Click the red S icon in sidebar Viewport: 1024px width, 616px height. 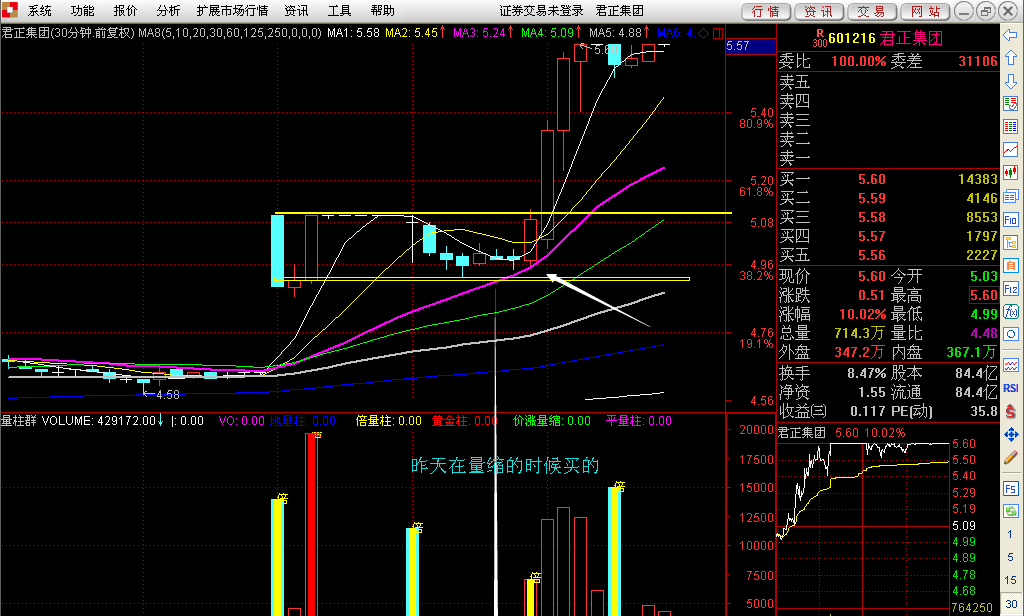coord(1010,411)
